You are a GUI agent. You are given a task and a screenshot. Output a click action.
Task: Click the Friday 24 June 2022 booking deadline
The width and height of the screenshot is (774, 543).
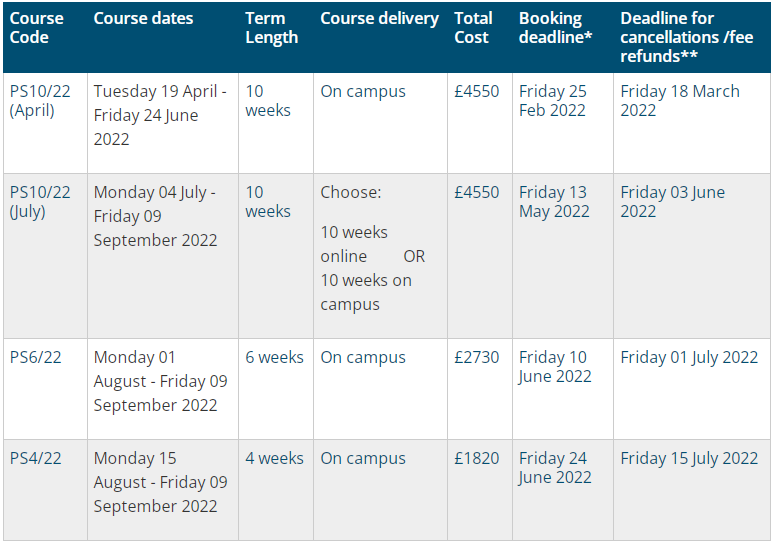tap(555, 468)
